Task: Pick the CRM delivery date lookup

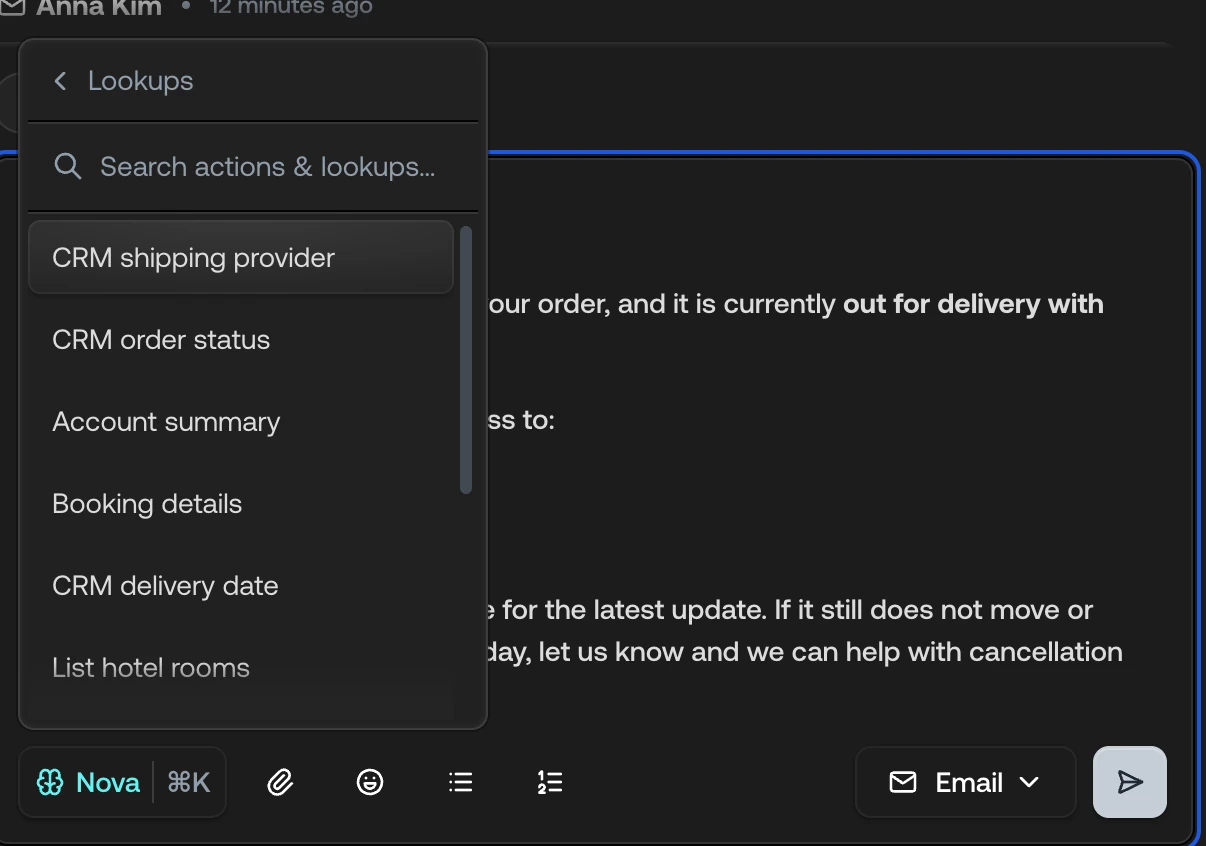Action: click(x=241, y=586)
